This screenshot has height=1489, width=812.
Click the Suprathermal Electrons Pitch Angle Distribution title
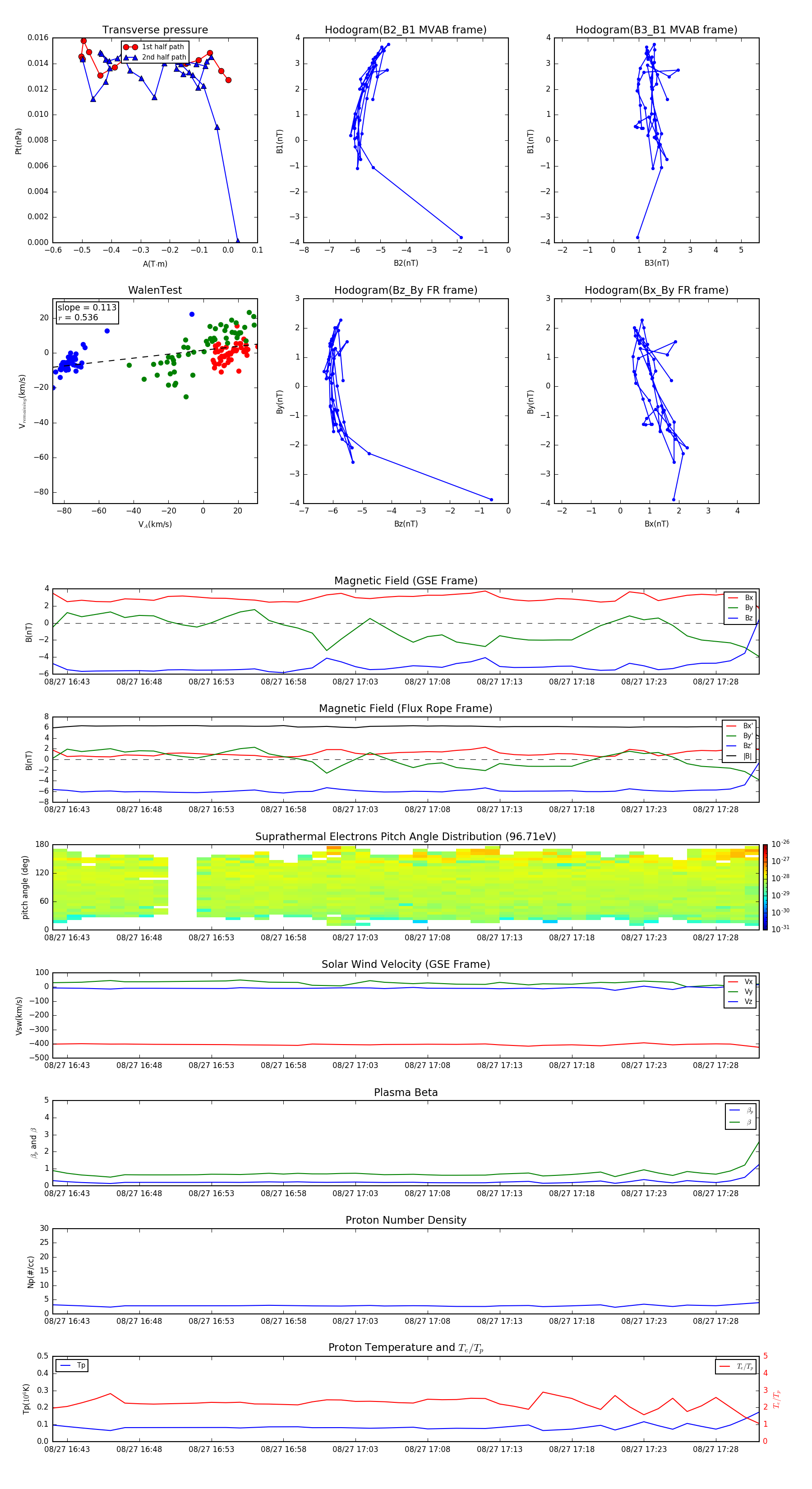[x=406, y=837]
